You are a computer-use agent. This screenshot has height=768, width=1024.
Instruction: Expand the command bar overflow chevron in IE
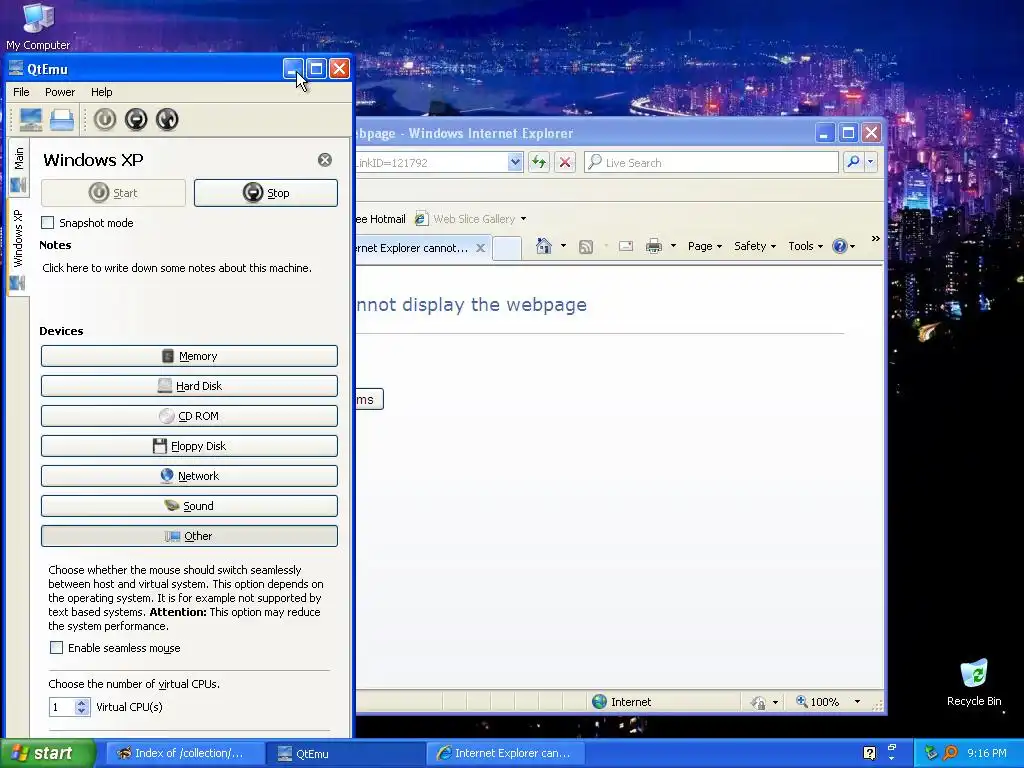[x=876, y=239]
